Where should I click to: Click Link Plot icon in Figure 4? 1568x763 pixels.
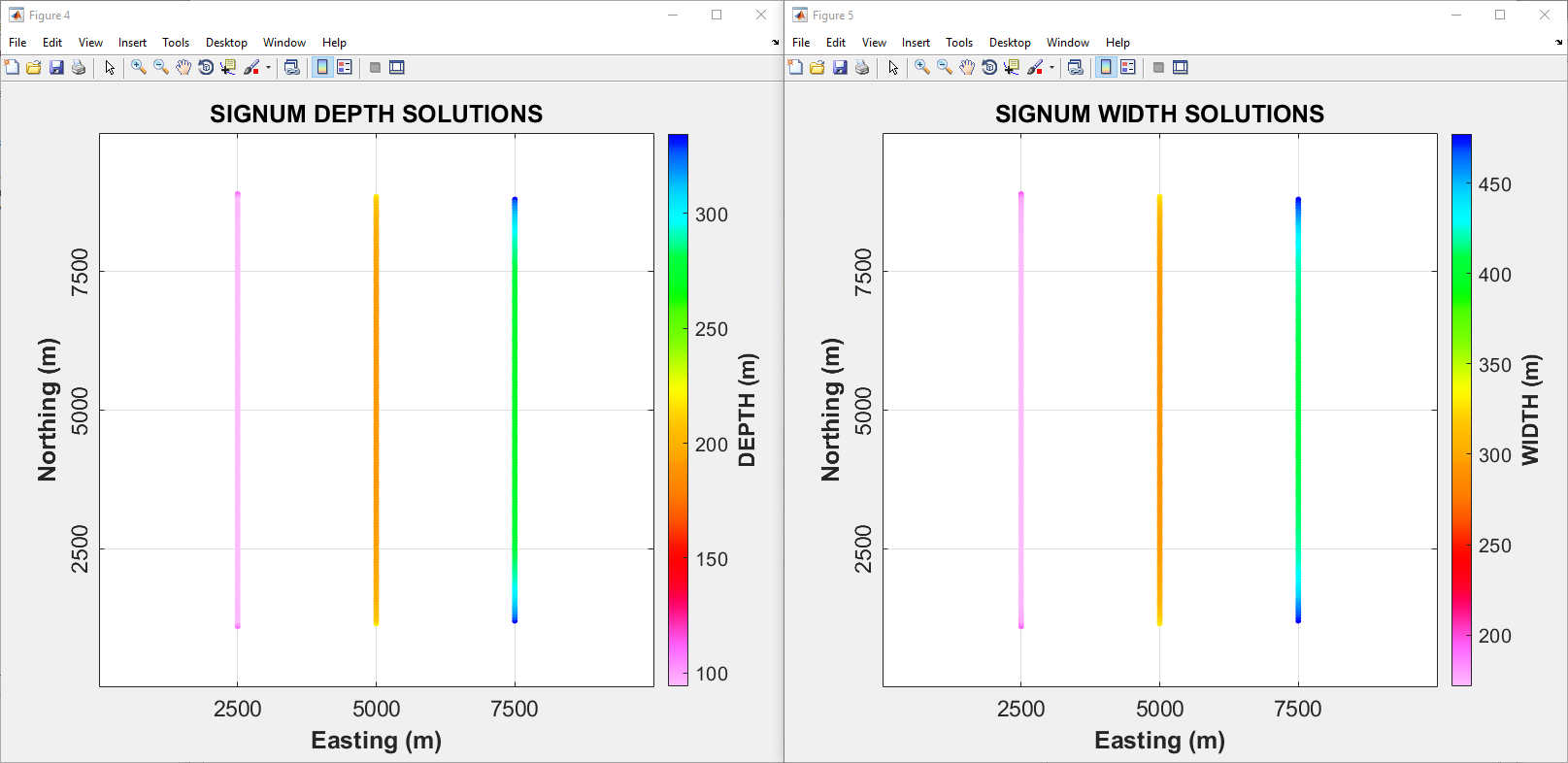[x=291, y=67]
